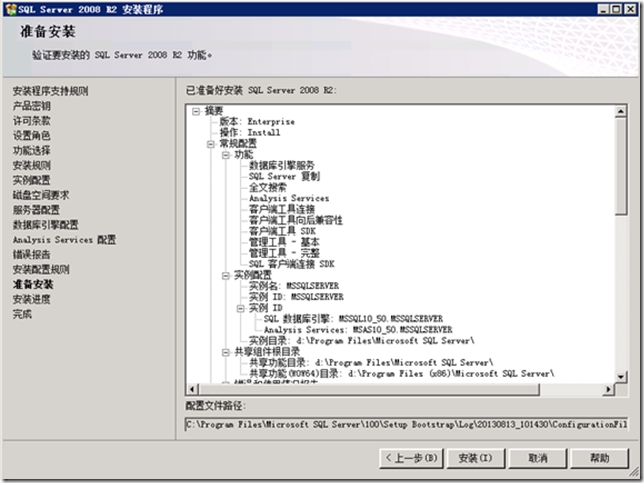
Task: Select 版本: Enterprise tree row
Action: click(257, 122)
